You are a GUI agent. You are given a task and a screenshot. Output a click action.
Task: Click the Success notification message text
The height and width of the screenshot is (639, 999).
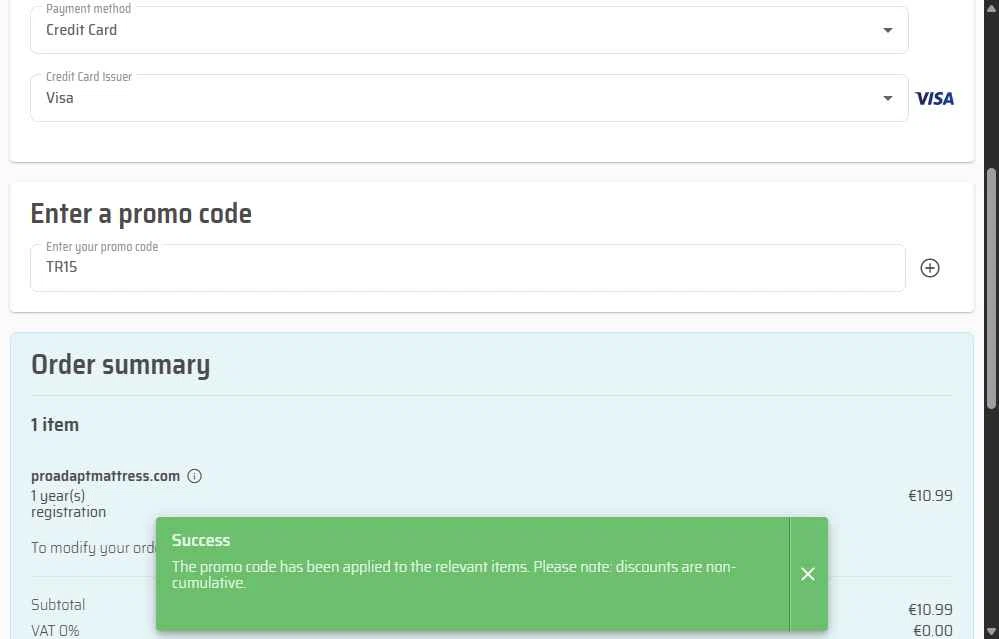click(x=454, y=575)
